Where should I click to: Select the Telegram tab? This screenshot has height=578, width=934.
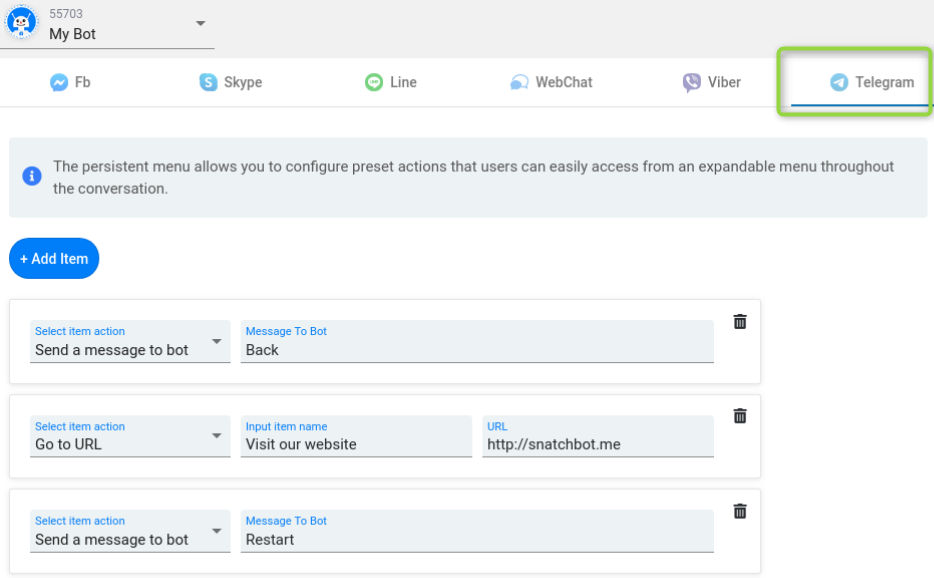[x=872, y=83]
